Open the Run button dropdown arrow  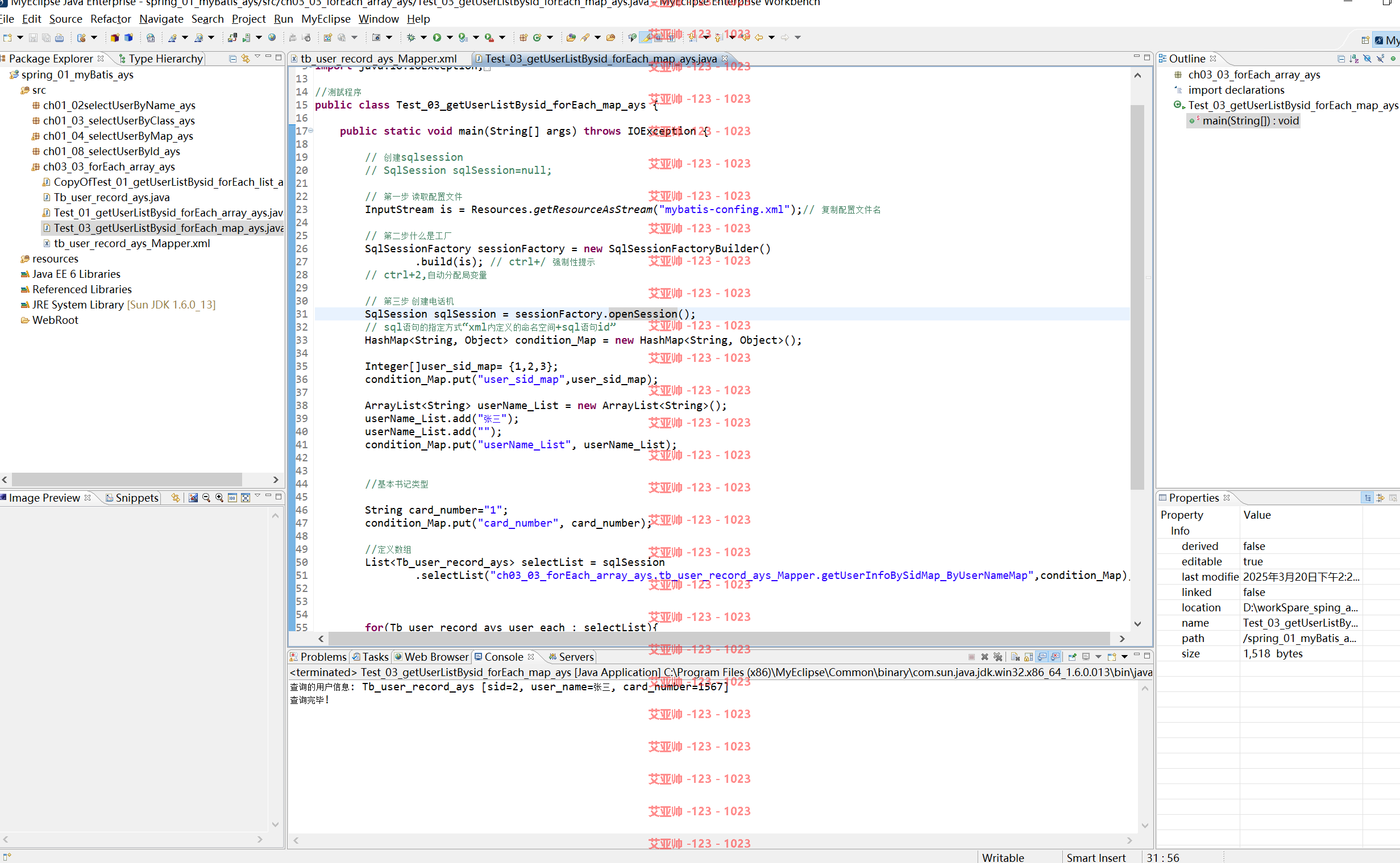click(450, 37)
